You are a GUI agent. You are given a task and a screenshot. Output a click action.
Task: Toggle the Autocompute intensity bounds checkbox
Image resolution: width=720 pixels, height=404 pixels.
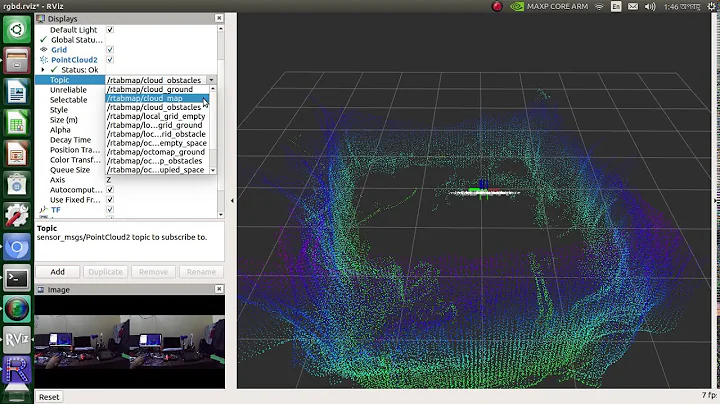(x=110, y=190)
